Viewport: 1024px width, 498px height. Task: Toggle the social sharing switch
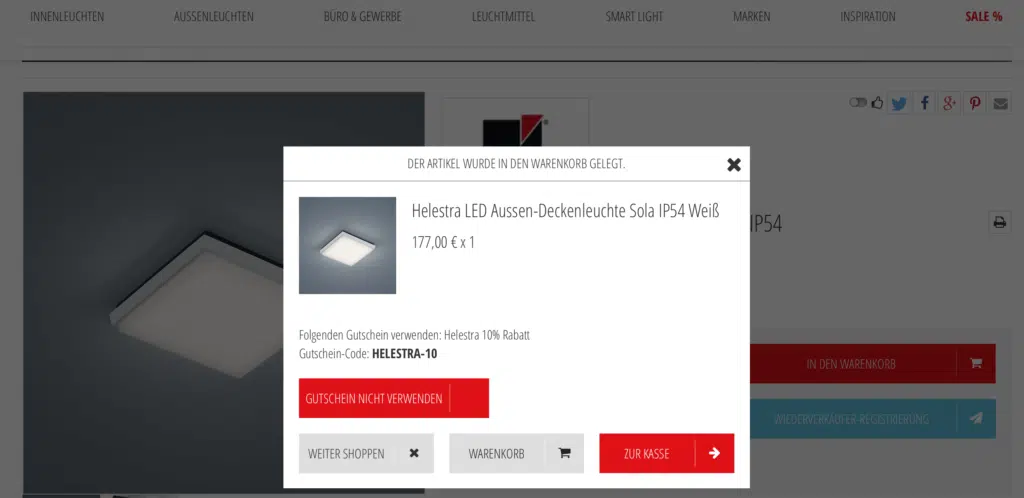(858, 102)
